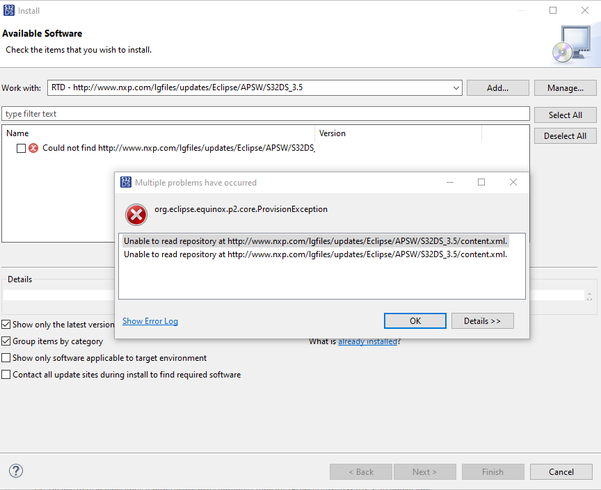Click the type filter text field
The height and width of the screenshot is (490, 601).
pyautogui.click(x=266, y=114)
